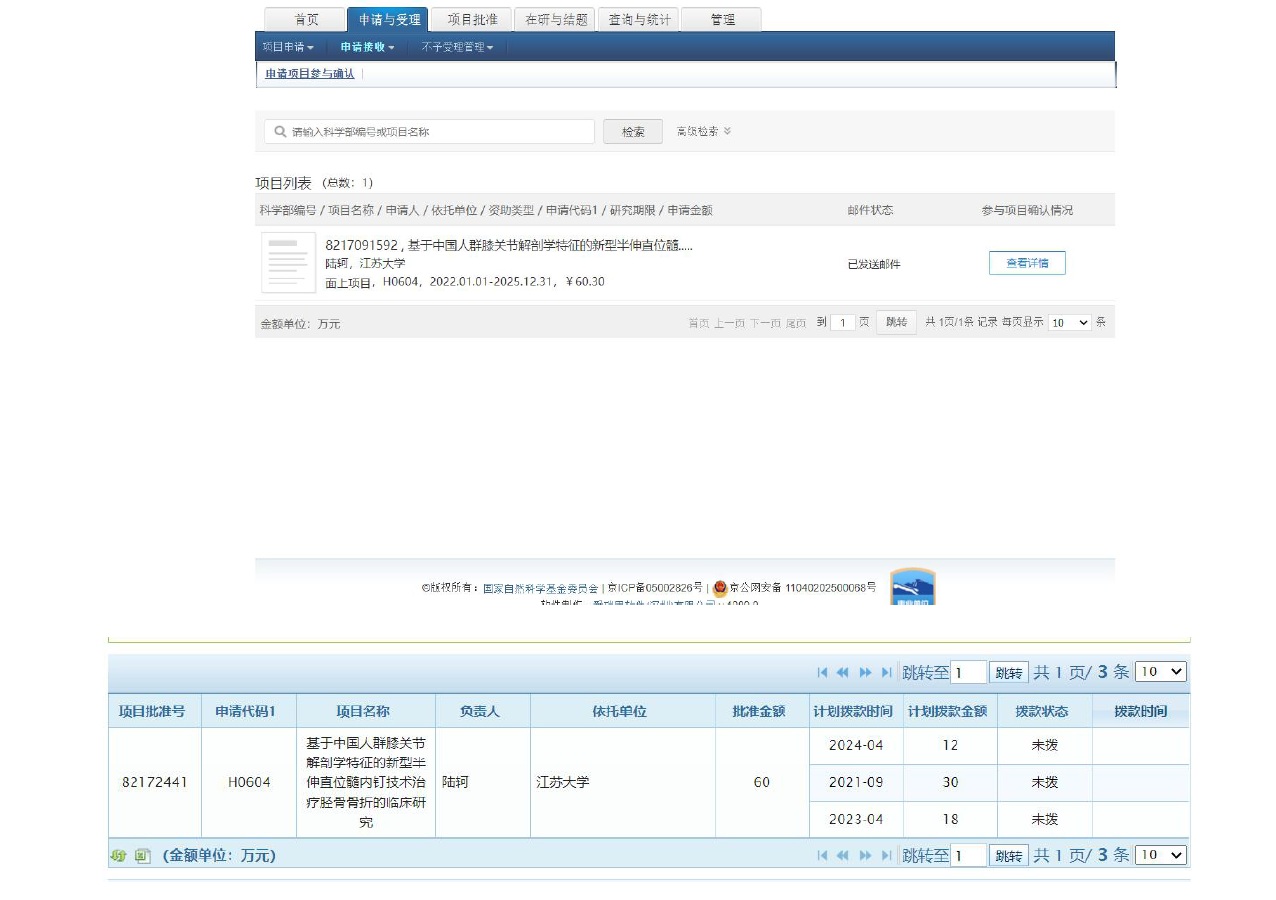This screenshot has width=1276, height=900.
Task: Expand the 高级检索 advanced search panel
Action: [x=704, y=132]
